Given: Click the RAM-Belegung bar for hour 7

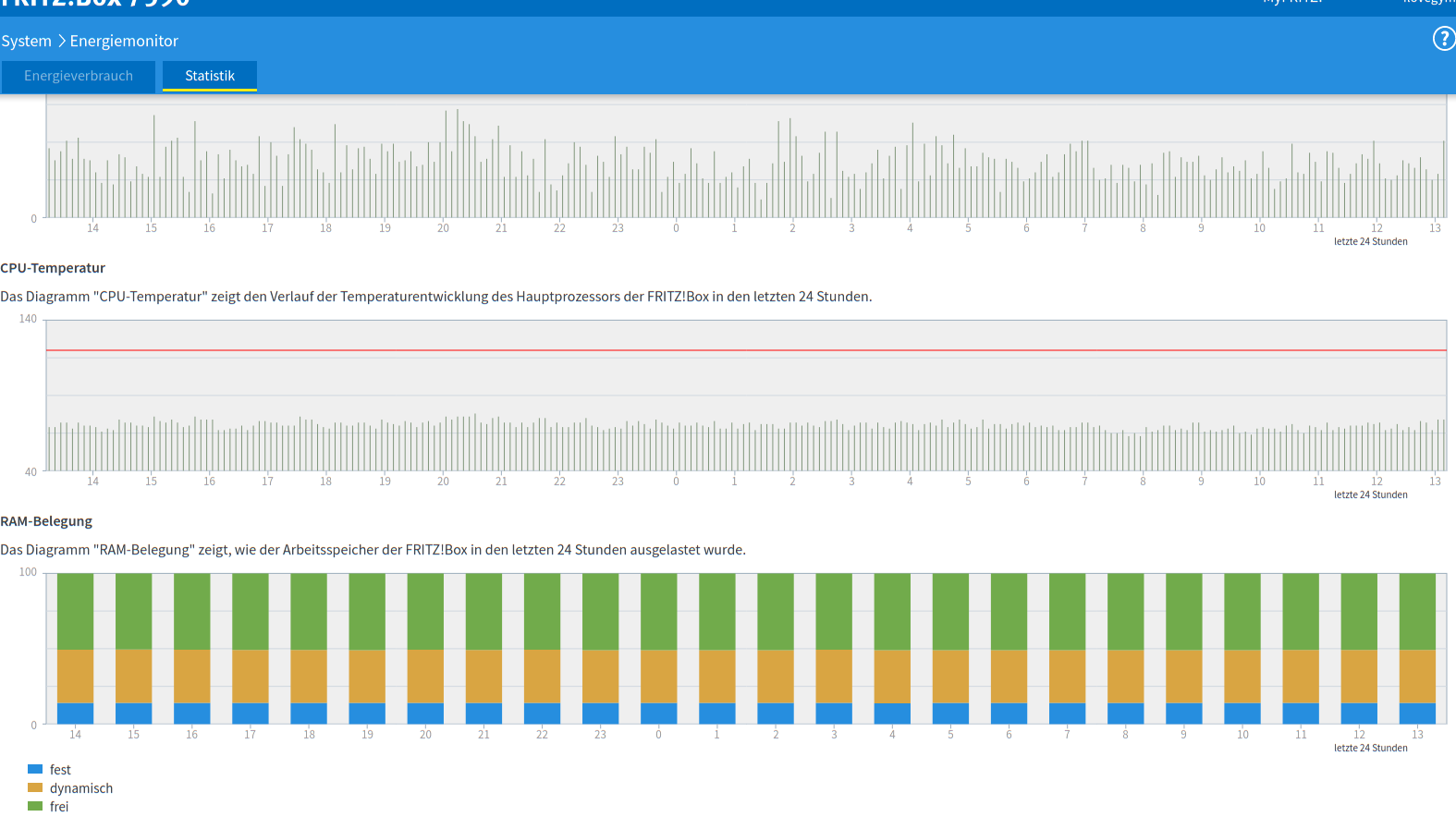Looking at the screenshot, I should tap(1067, 649).
